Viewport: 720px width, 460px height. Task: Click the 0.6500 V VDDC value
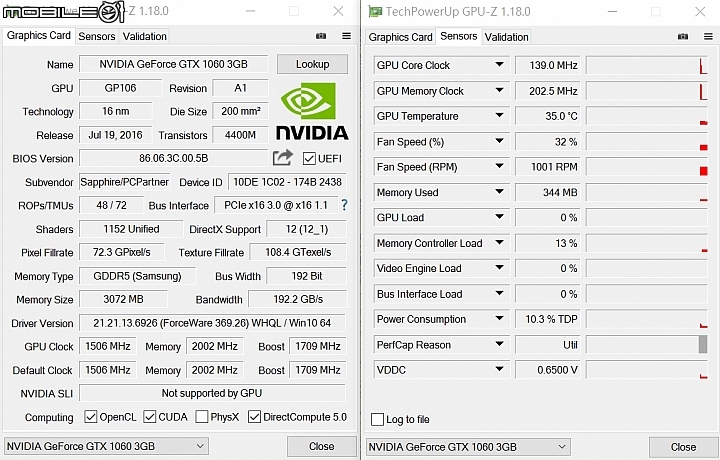pyautogui.click(x=548, y=370)
